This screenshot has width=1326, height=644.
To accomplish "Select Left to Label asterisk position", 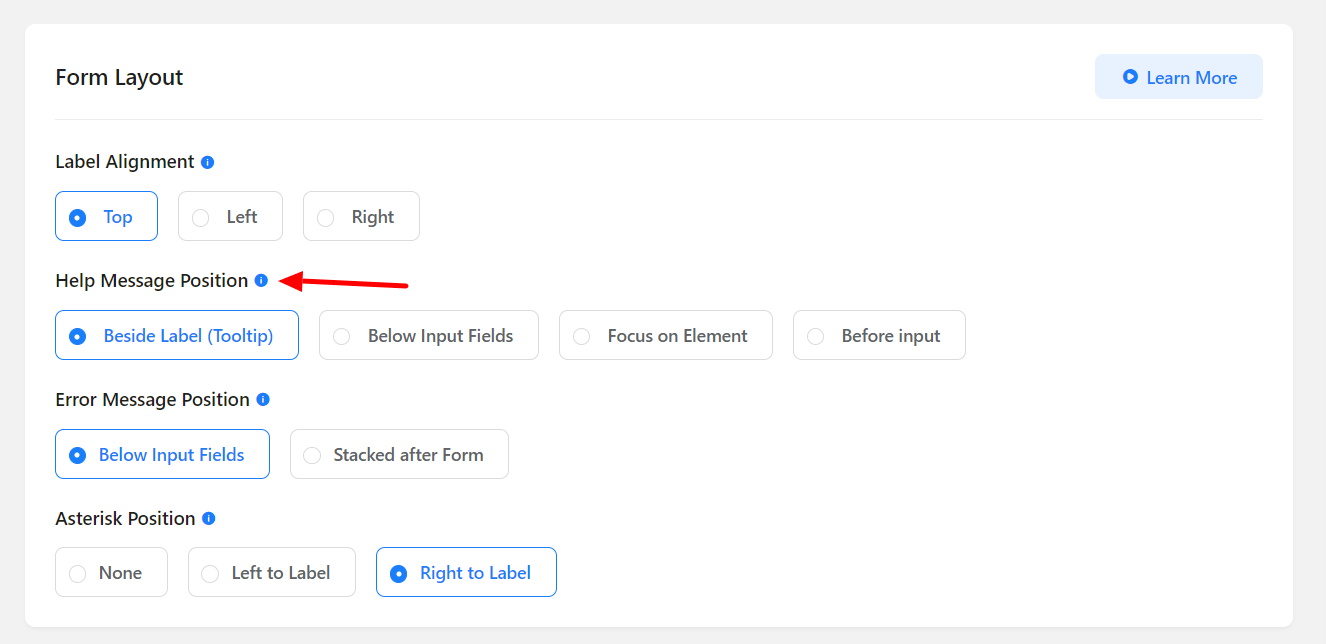I will 271,574.
